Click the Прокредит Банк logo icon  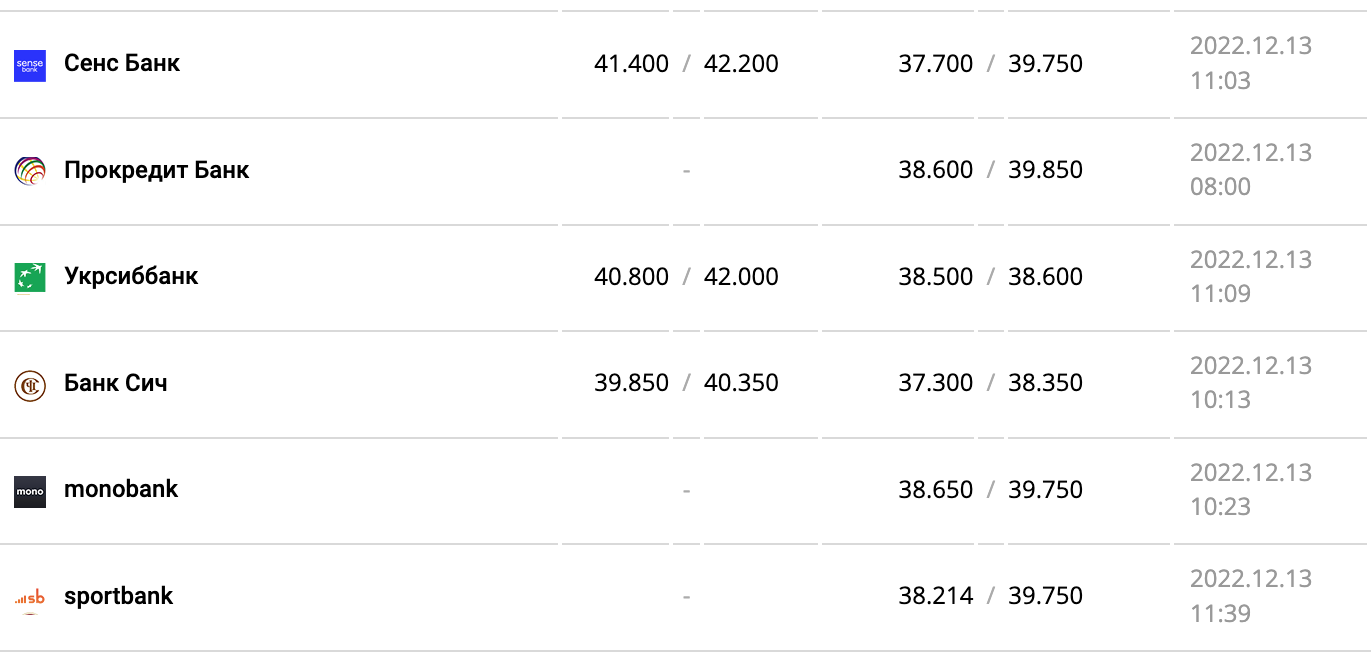(30, 171)
